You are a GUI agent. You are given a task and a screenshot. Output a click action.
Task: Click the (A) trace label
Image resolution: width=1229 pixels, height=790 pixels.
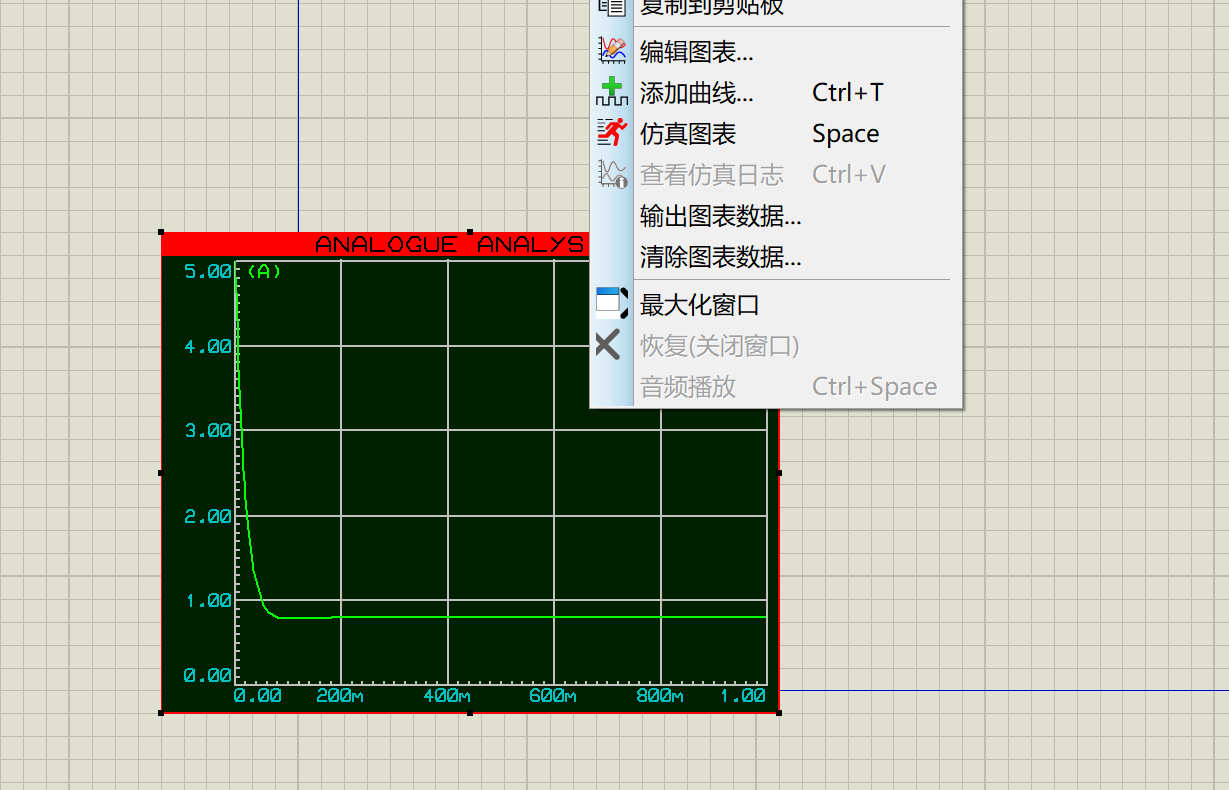pos(264,271)
